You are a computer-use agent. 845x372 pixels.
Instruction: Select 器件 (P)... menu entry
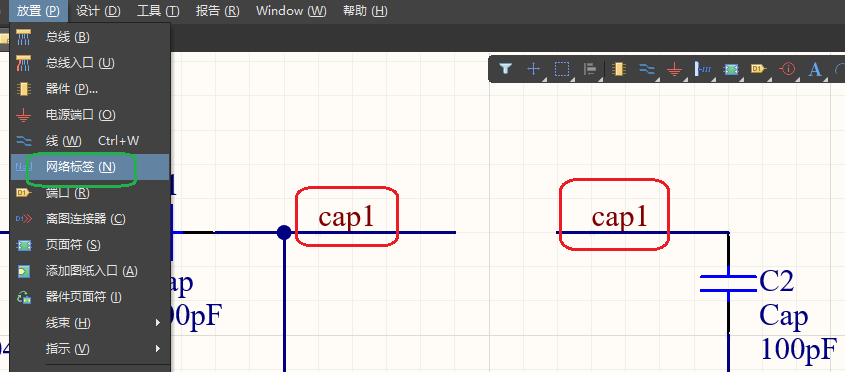click(90, 89)
